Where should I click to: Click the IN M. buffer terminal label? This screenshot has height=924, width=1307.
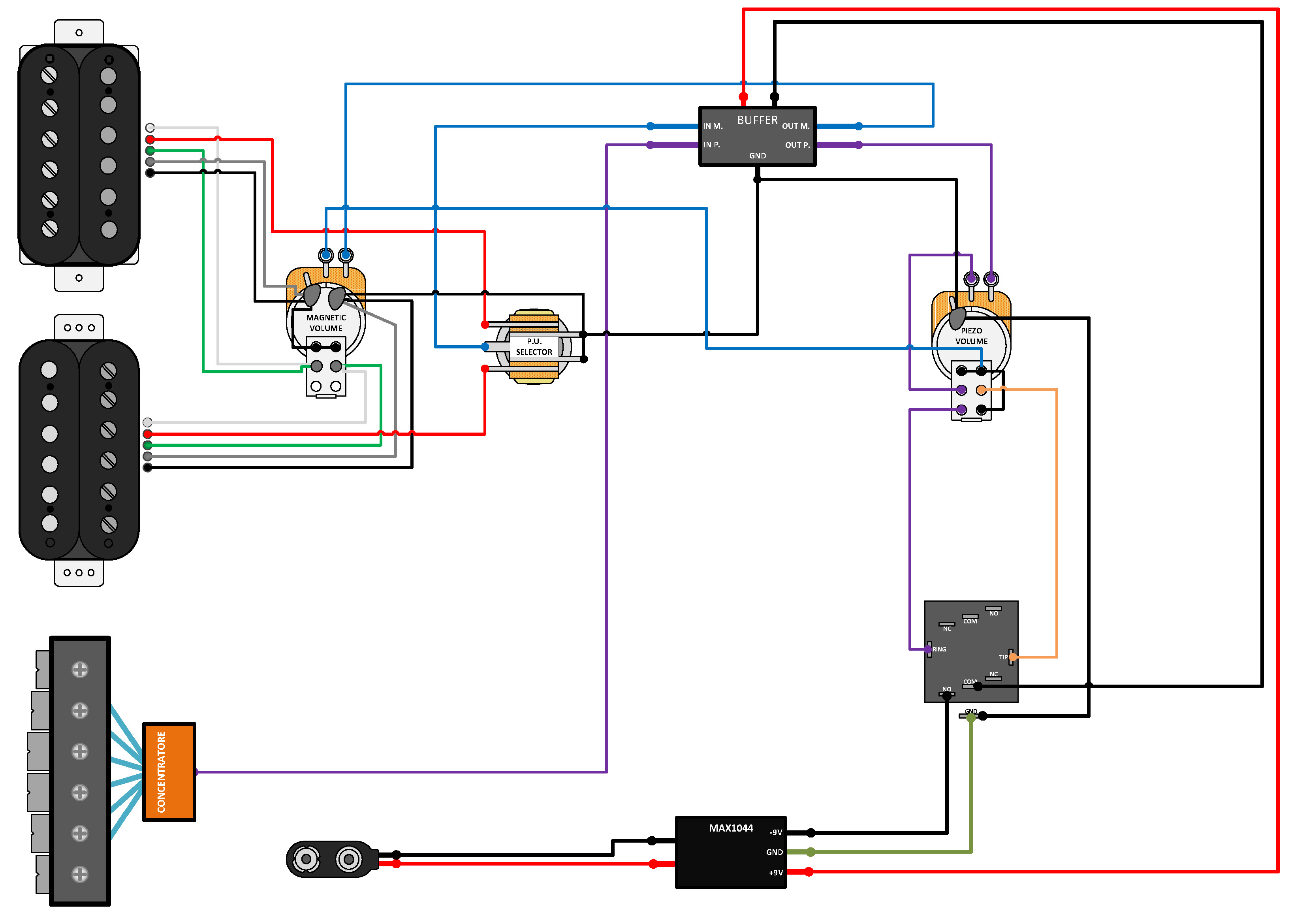tap(713, 126)
